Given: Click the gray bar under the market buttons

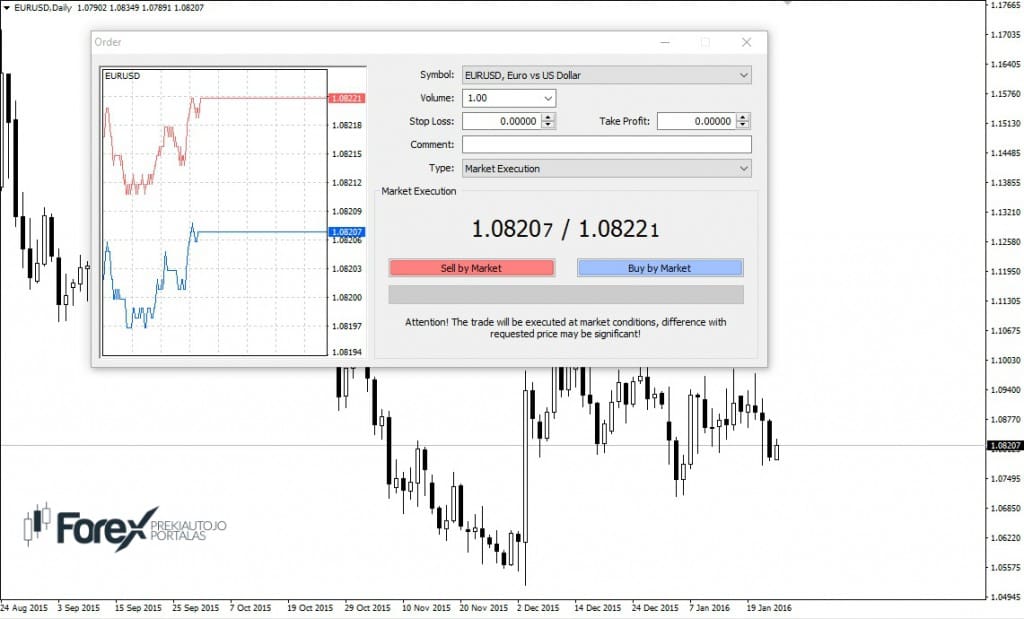Looking at the screenshot, I should (566, 294).
